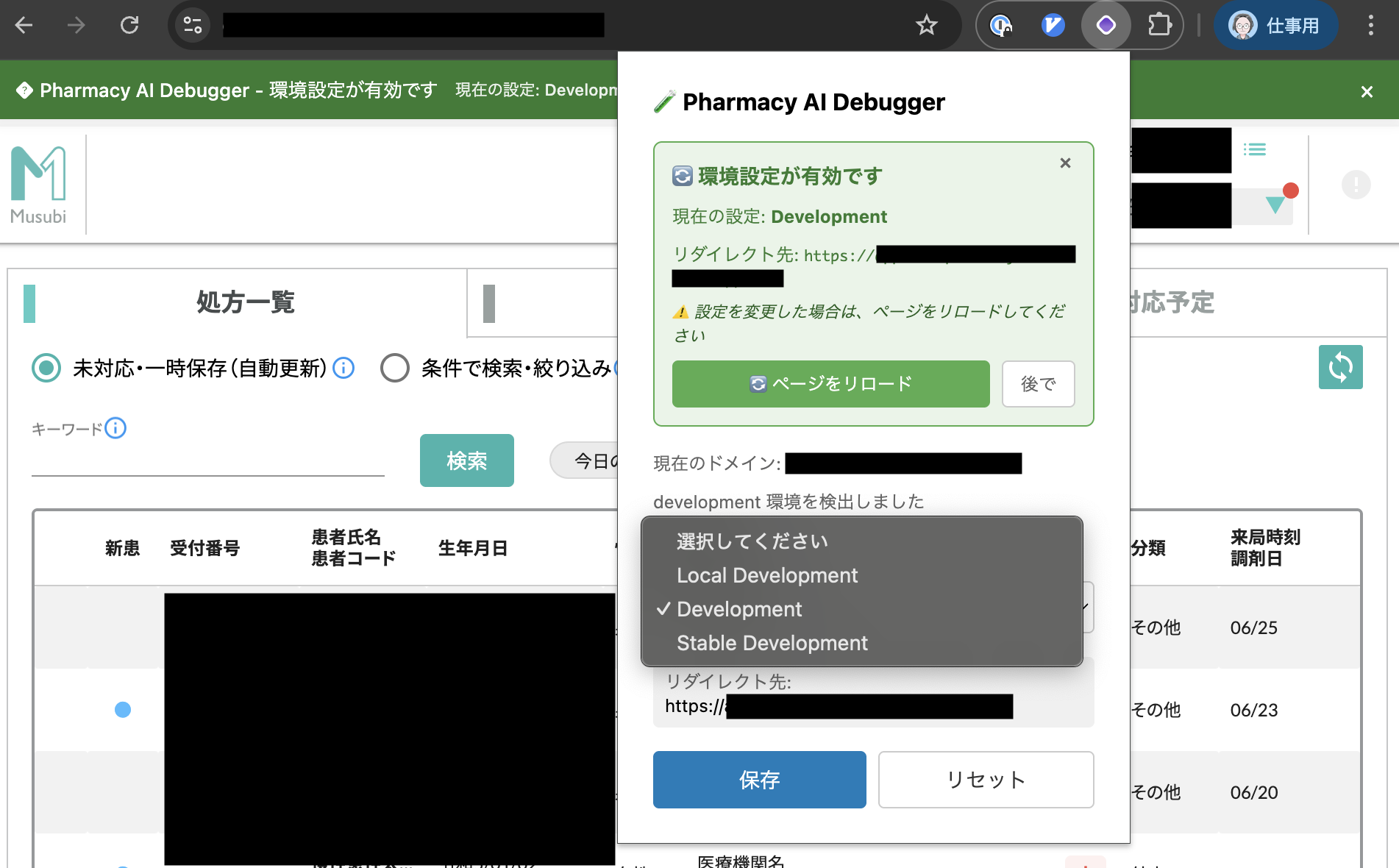Viewport: 1399px width, 868px height.
Task: Click the 新患 column header
Action: click(122, 548)
